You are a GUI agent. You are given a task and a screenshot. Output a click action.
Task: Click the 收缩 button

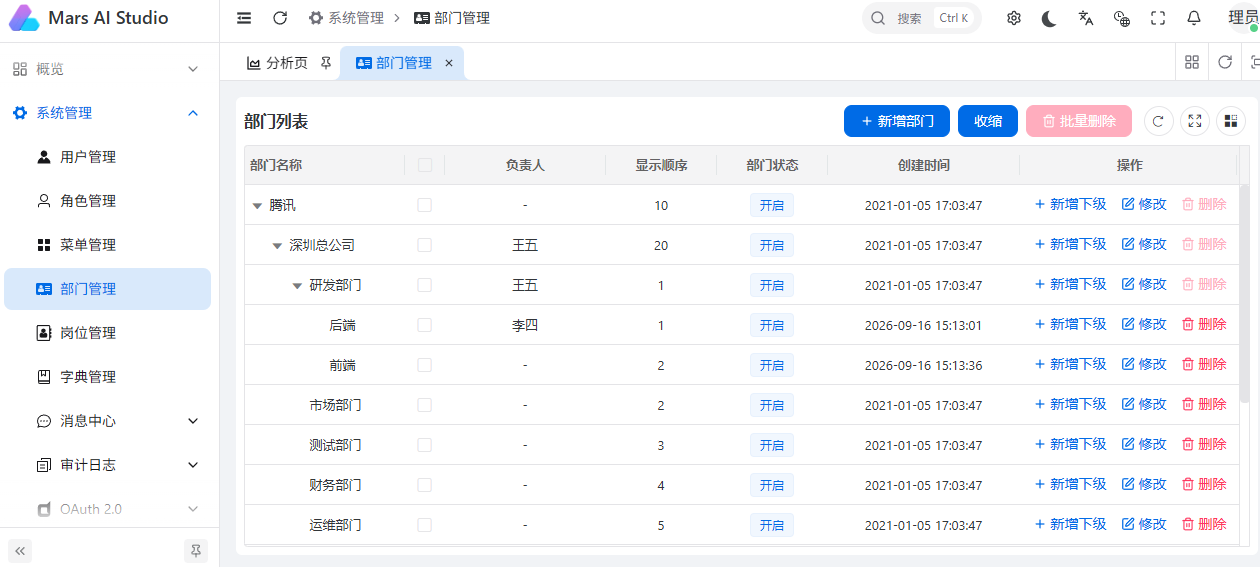(x=988, y=121)
